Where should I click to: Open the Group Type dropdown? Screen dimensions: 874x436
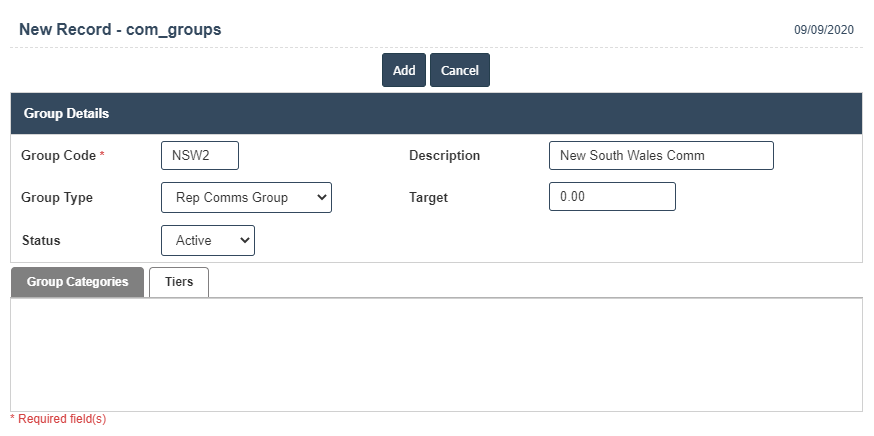click(246, 198)
